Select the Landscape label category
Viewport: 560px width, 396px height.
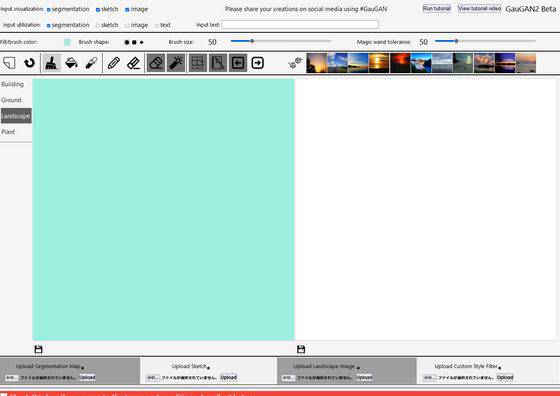point(16,116)
